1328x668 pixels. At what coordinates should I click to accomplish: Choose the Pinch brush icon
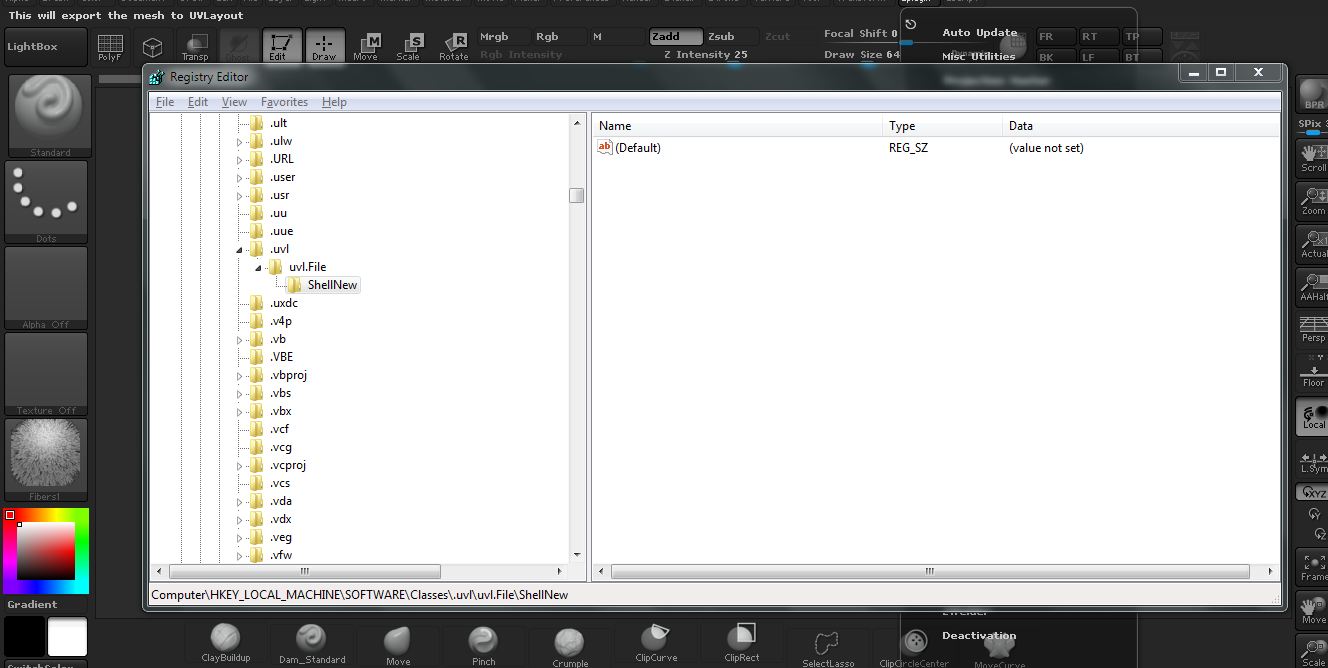[x=483, y=641]
